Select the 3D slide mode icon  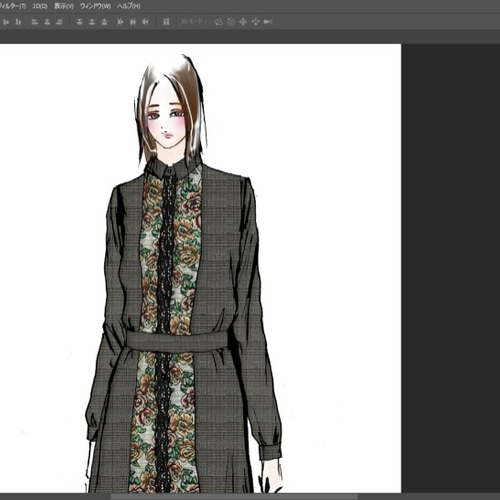click(x=256, y=22)
